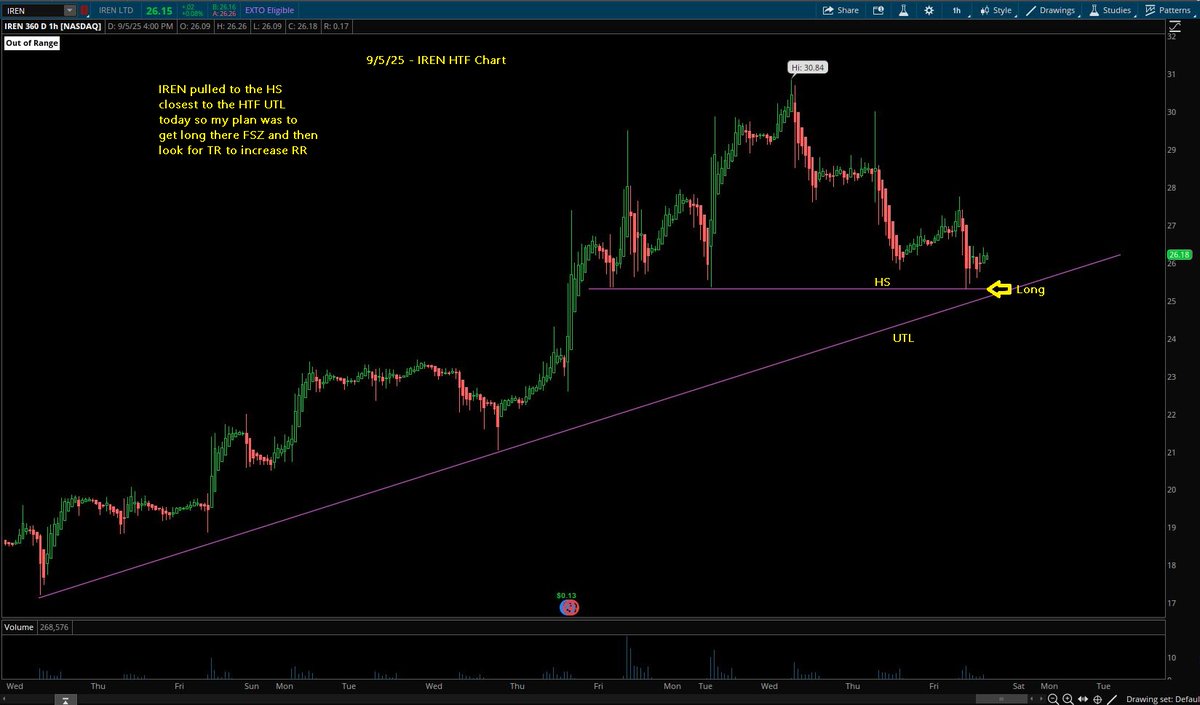Select the trendline drawing tool icon
Screen dimensions: 1200x705
coord(1112,699)
